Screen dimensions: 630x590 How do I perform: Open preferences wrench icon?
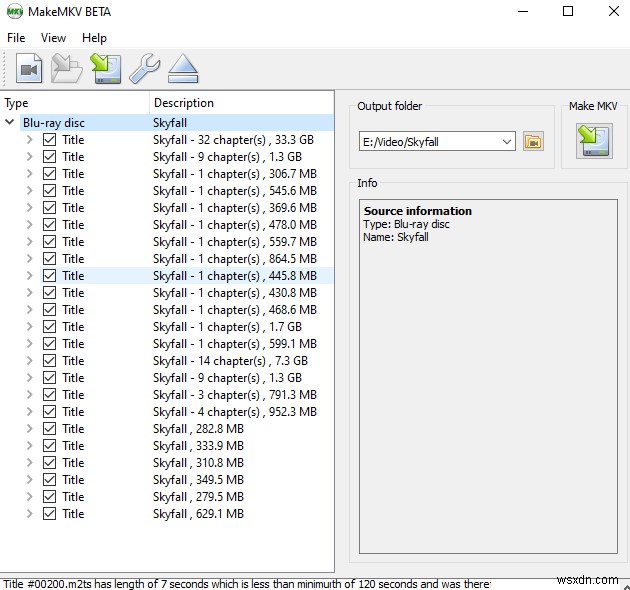click(x=145, y=69)
